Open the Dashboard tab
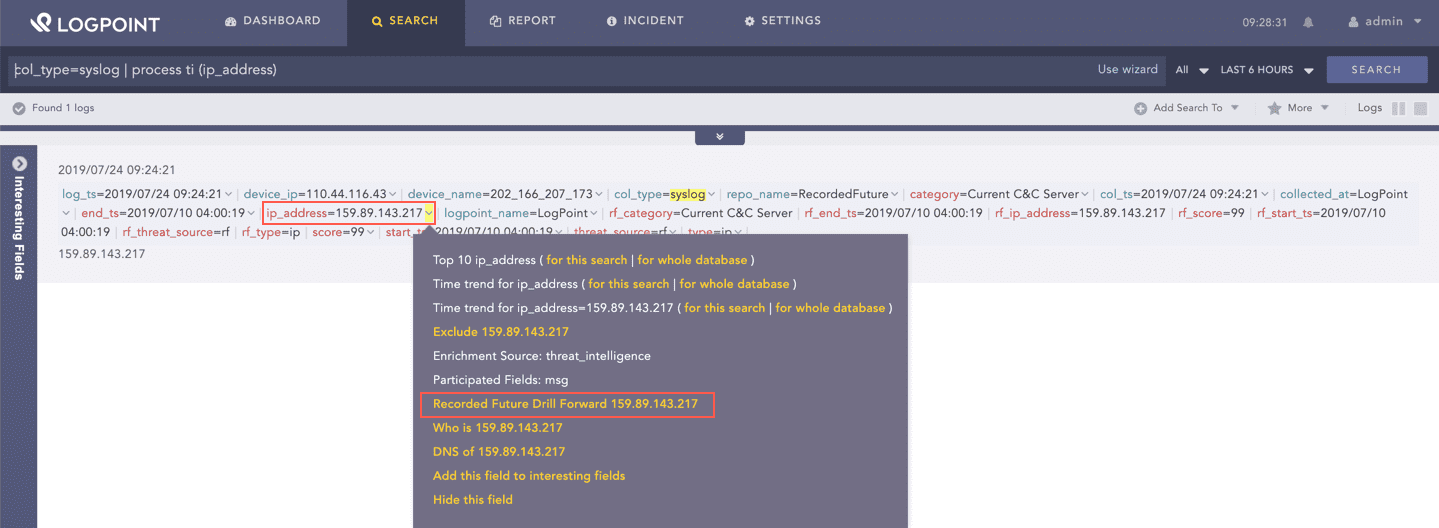The image size is (1439, 528). (x=273, y=21)
